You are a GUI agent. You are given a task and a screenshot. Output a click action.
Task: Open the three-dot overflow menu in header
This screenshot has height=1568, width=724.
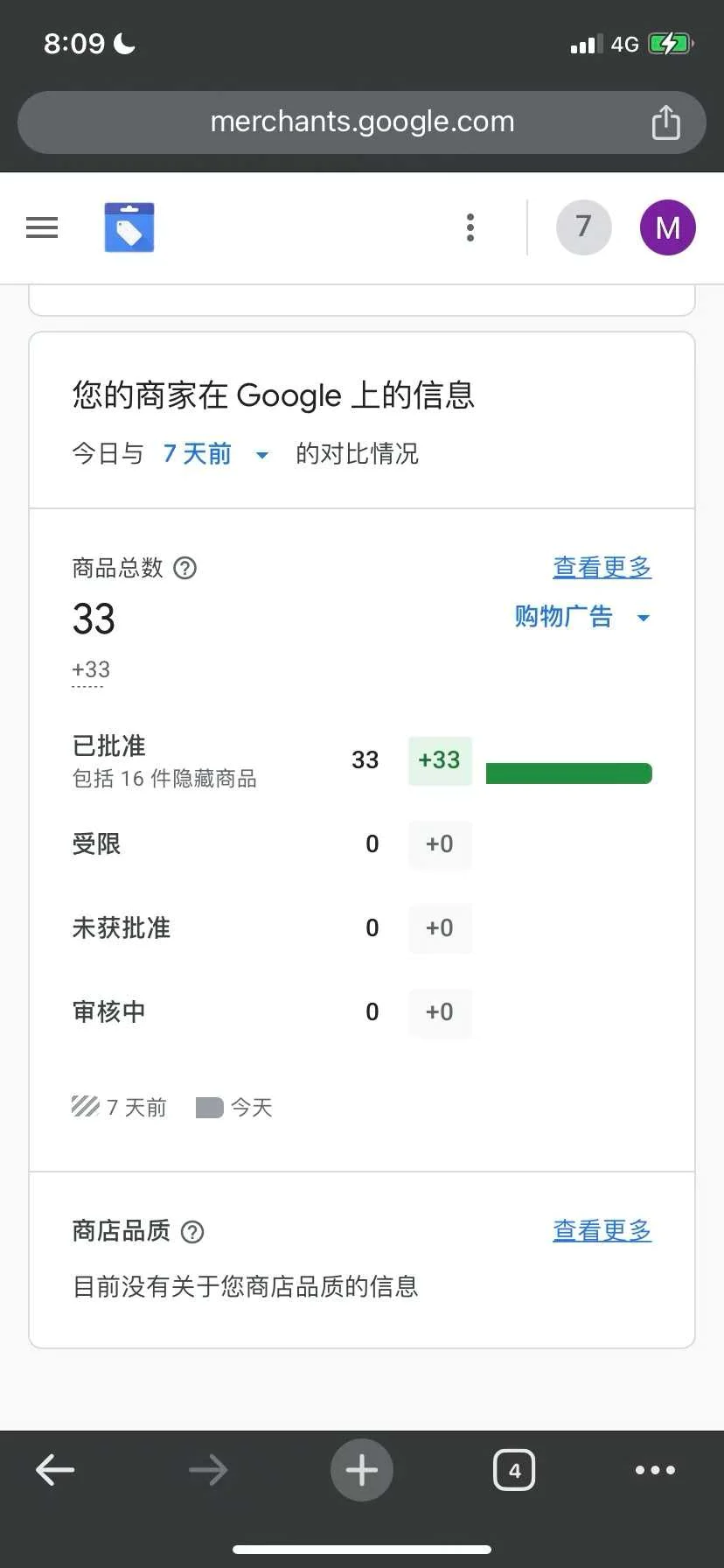470,227
